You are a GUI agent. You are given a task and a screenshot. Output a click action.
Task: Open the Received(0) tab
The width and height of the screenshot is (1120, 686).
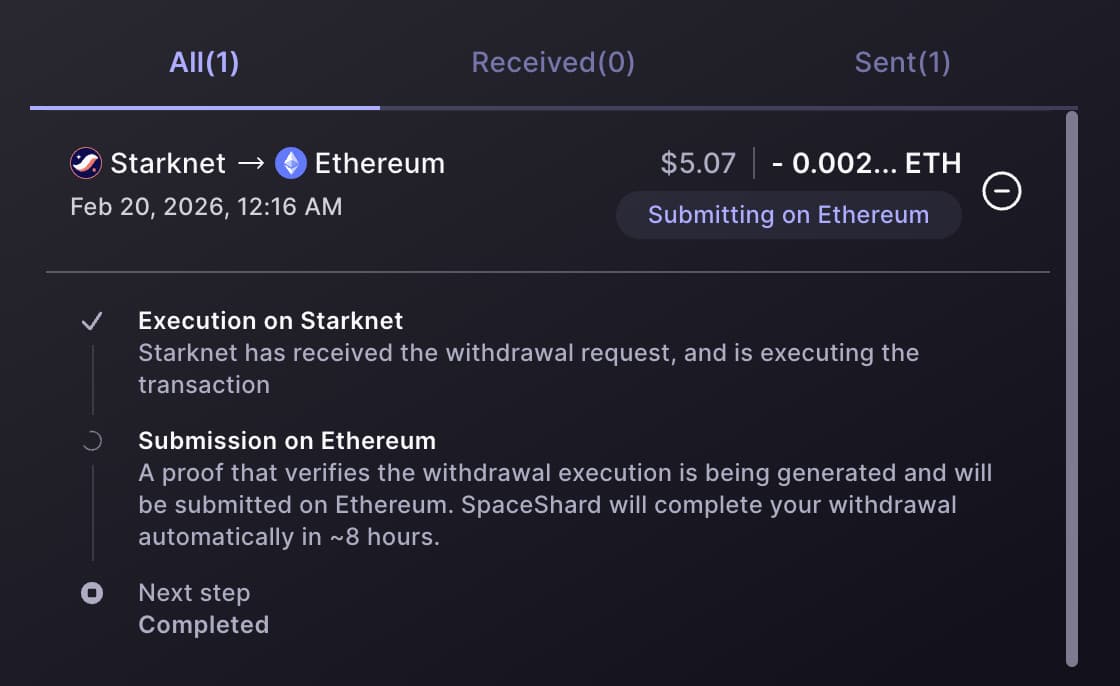(553, 63)
